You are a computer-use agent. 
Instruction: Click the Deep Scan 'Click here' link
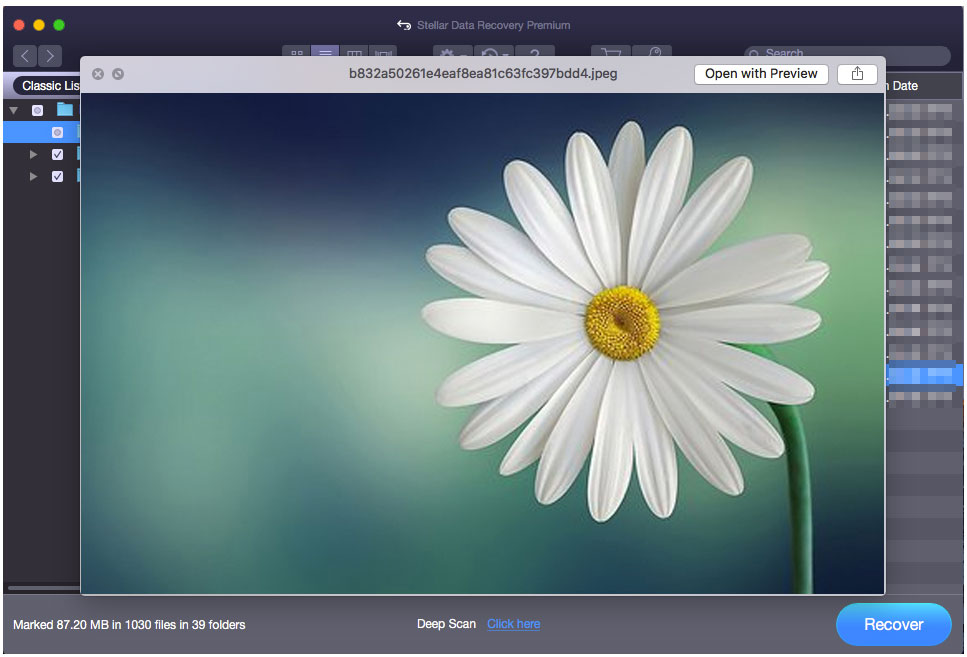coord(513,624)
